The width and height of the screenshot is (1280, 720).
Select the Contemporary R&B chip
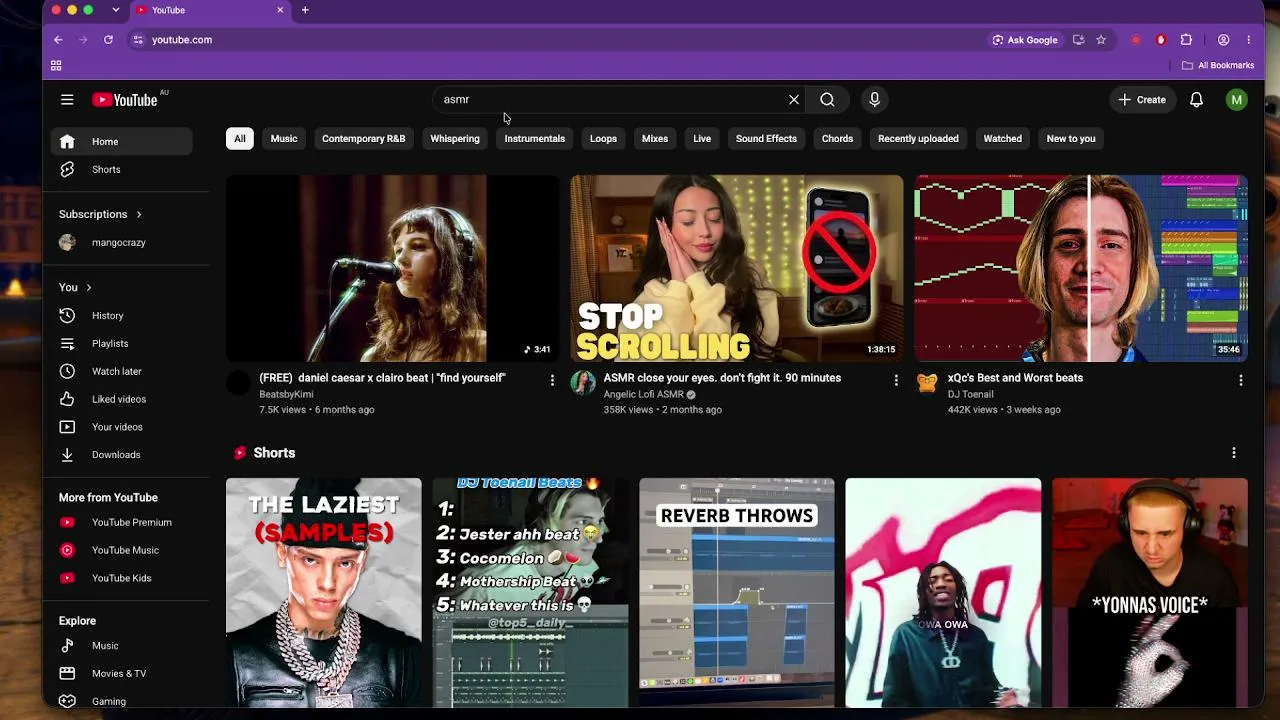pyautogui.click(x=364, y=139)
